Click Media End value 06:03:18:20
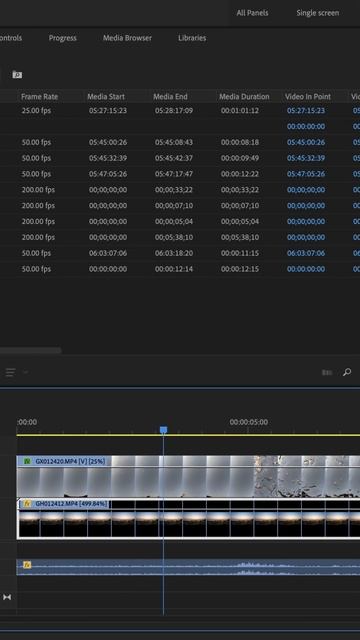360x640 pixels. click(x=174, y=253)
